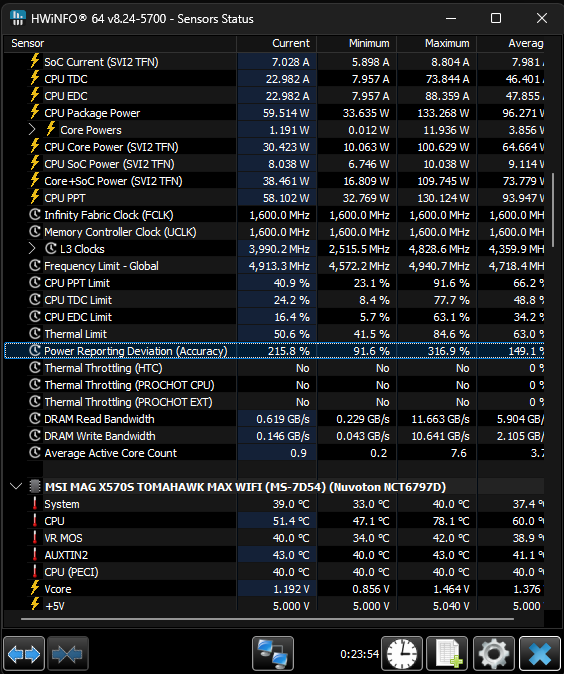
Task: Click lightning icon beside Core Powers
Action: [x=51, y=129]
